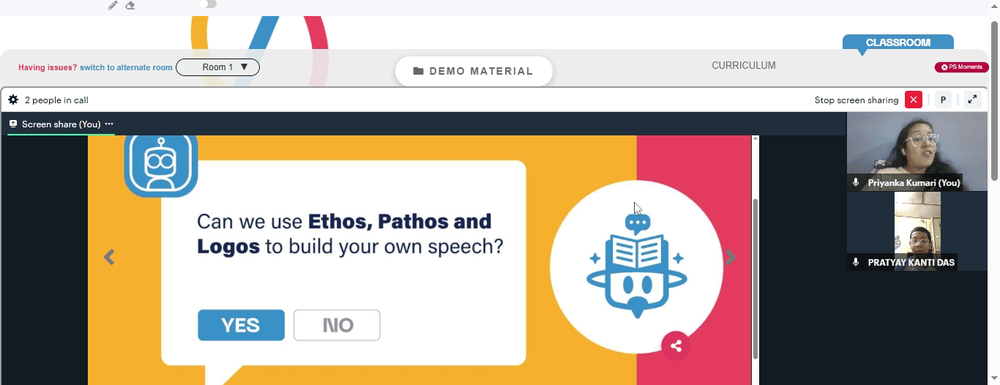Switch to the CURRICULUM tab
Screen dimensions: 1000x385
[x=744, y=66]
